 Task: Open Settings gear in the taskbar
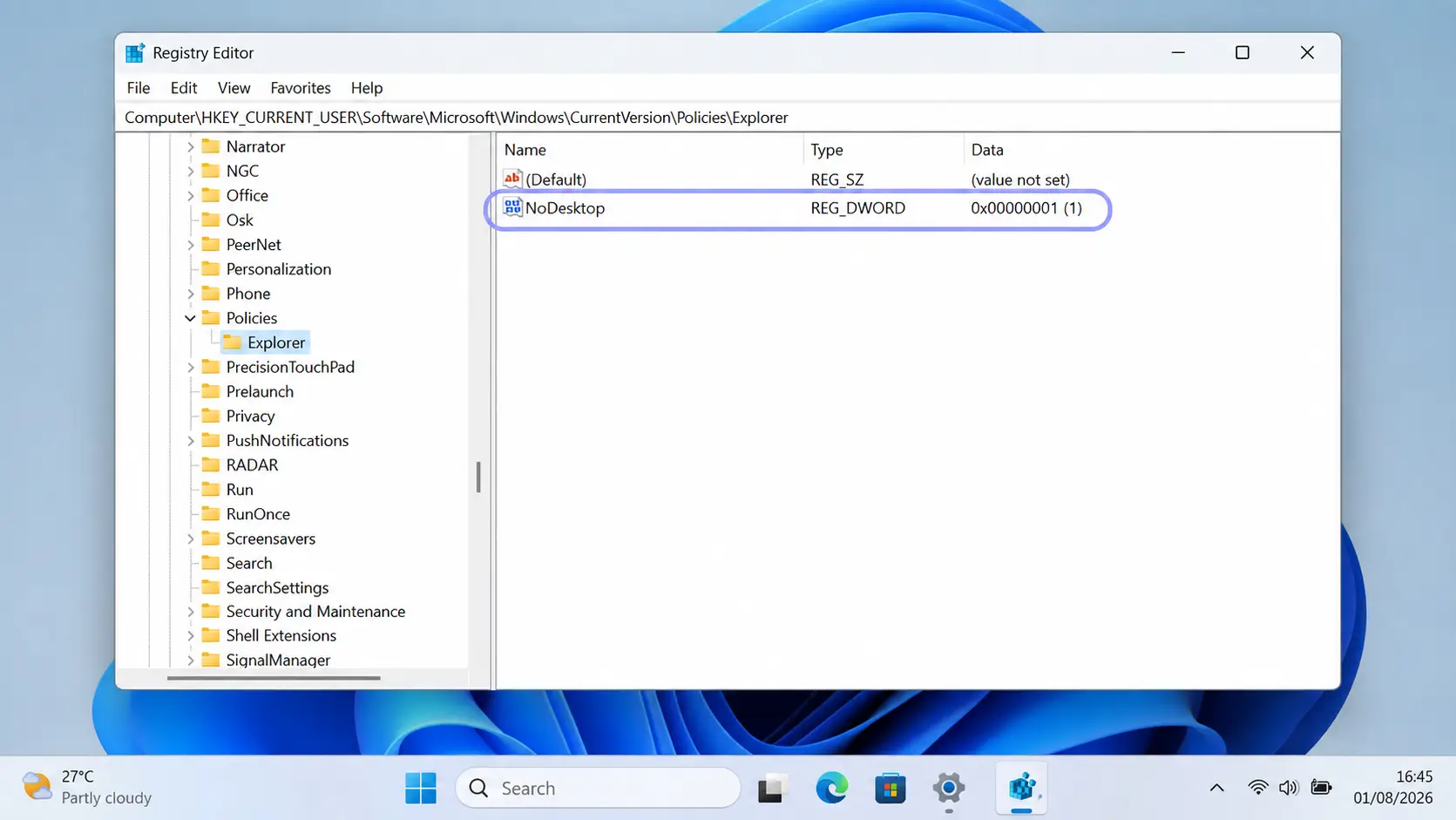[949, 788]
